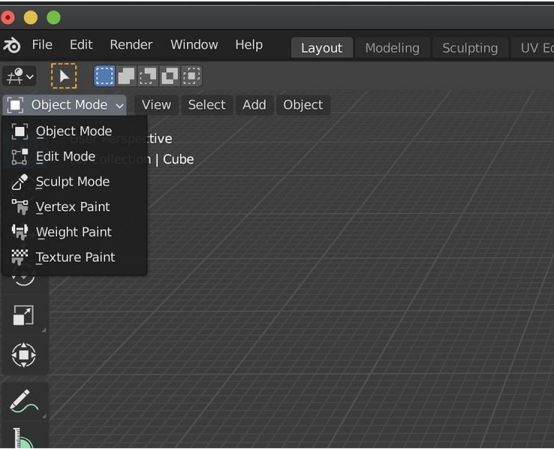Click the Object Mode icon in list
554x449 pixels.
pyautogui.click(x=19, y=131)
